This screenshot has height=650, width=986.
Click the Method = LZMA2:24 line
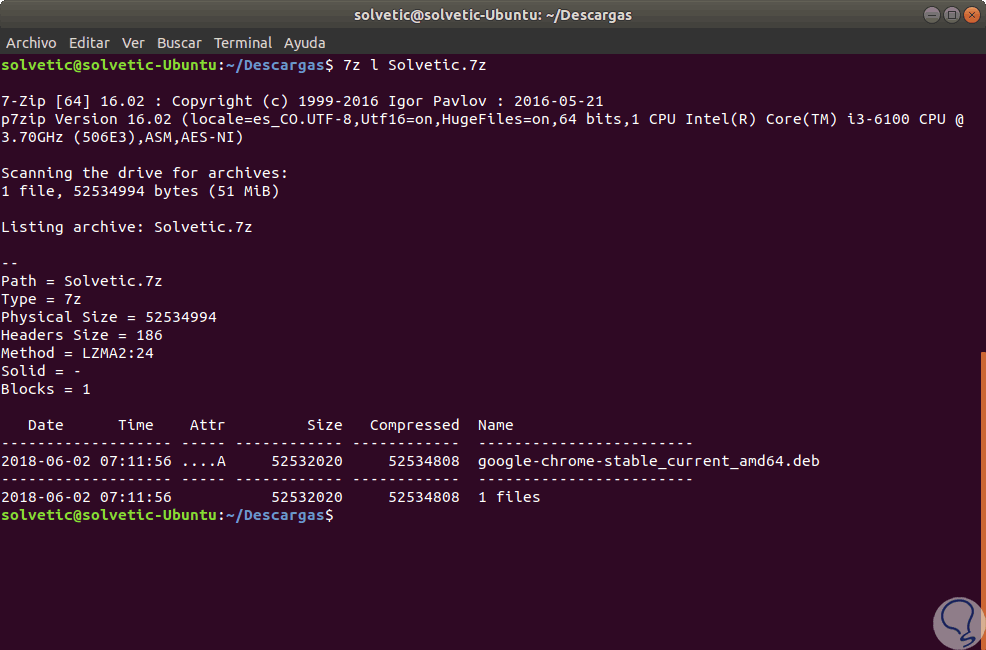(77, 353)
